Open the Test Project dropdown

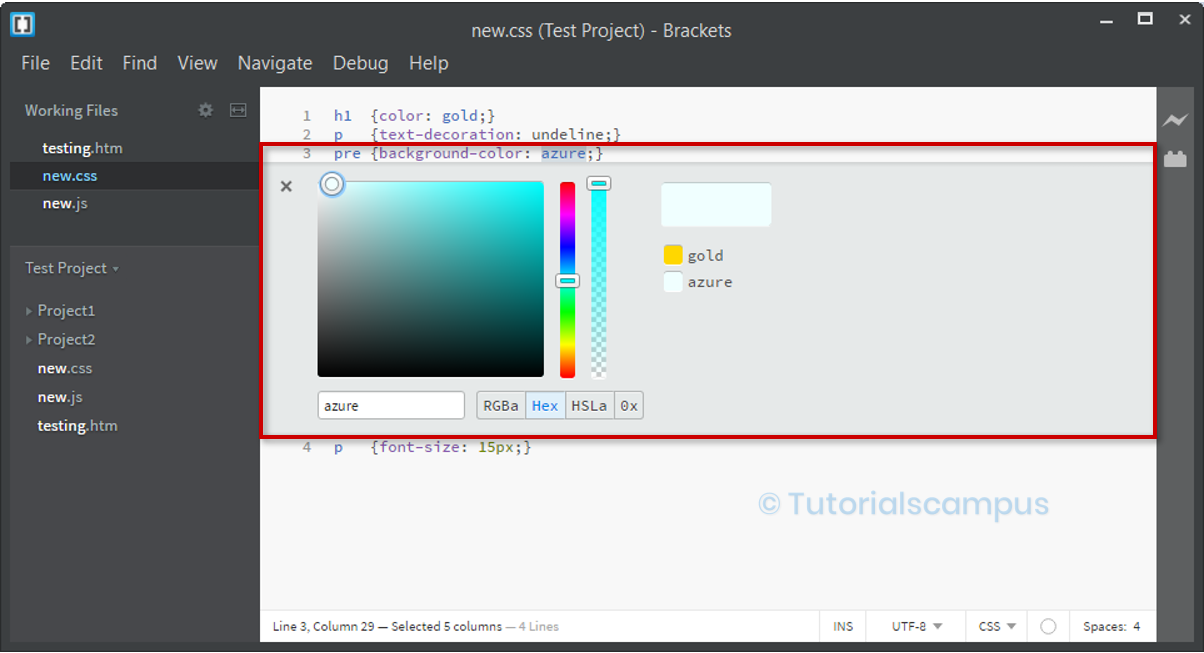[72, 268]
